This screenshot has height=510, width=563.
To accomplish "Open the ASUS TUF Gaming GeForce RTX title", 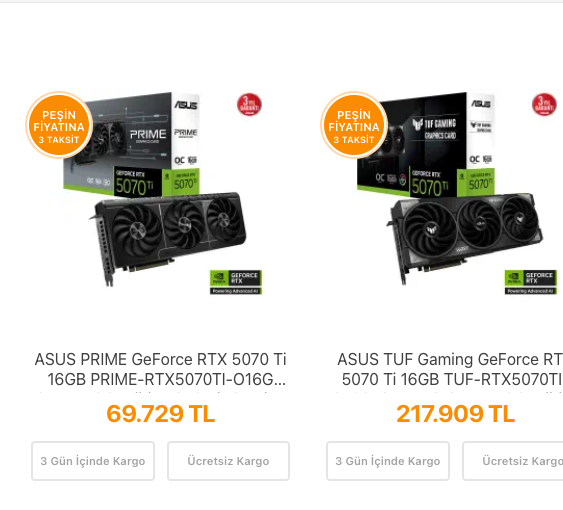I will (x=450, y=369).
